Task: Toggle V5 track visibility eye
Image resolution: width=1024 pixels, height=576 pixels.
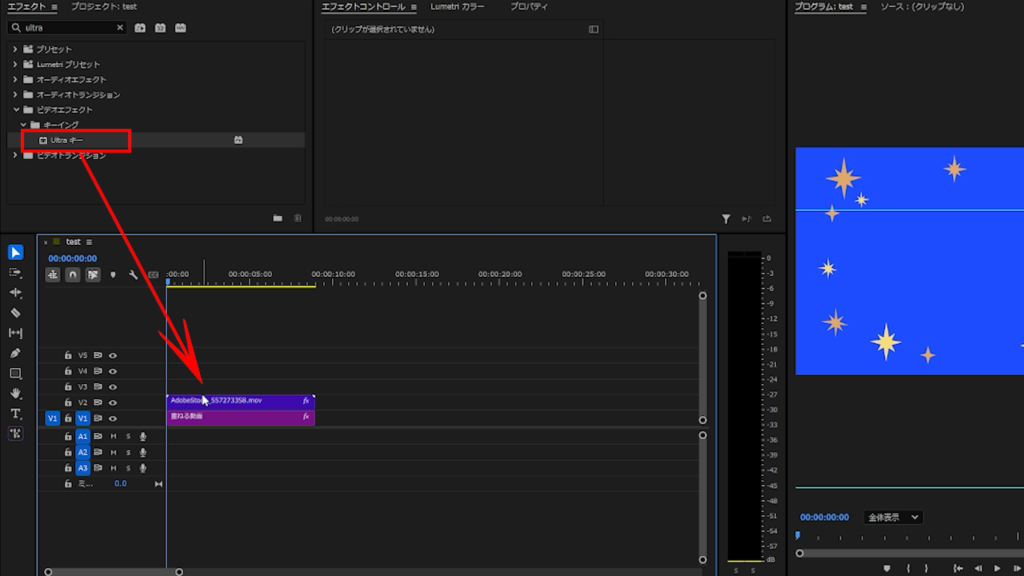Action: 112,355
